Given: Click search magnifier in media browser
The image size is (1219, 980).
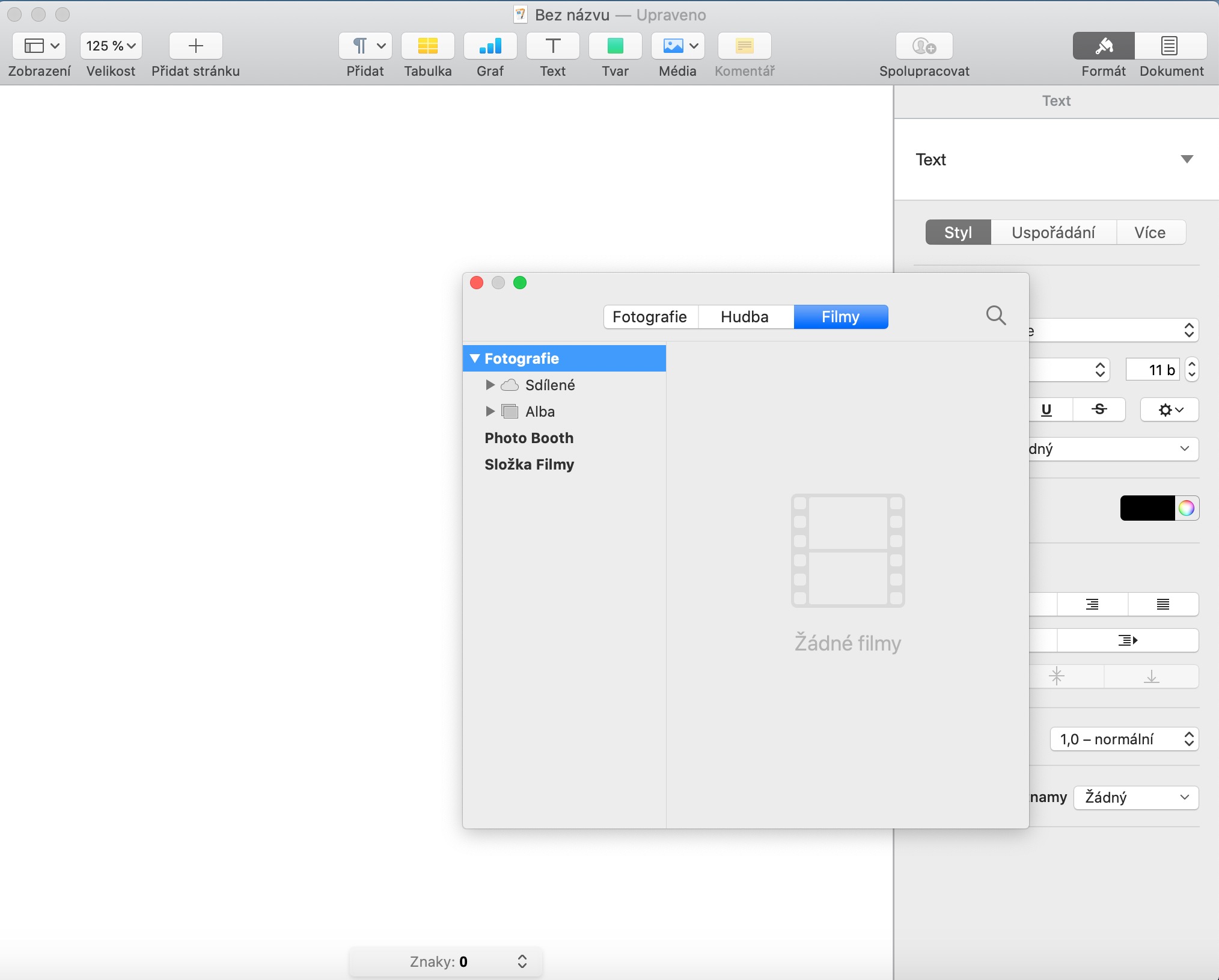Looking at the screenshot, I should click(996, 315).
